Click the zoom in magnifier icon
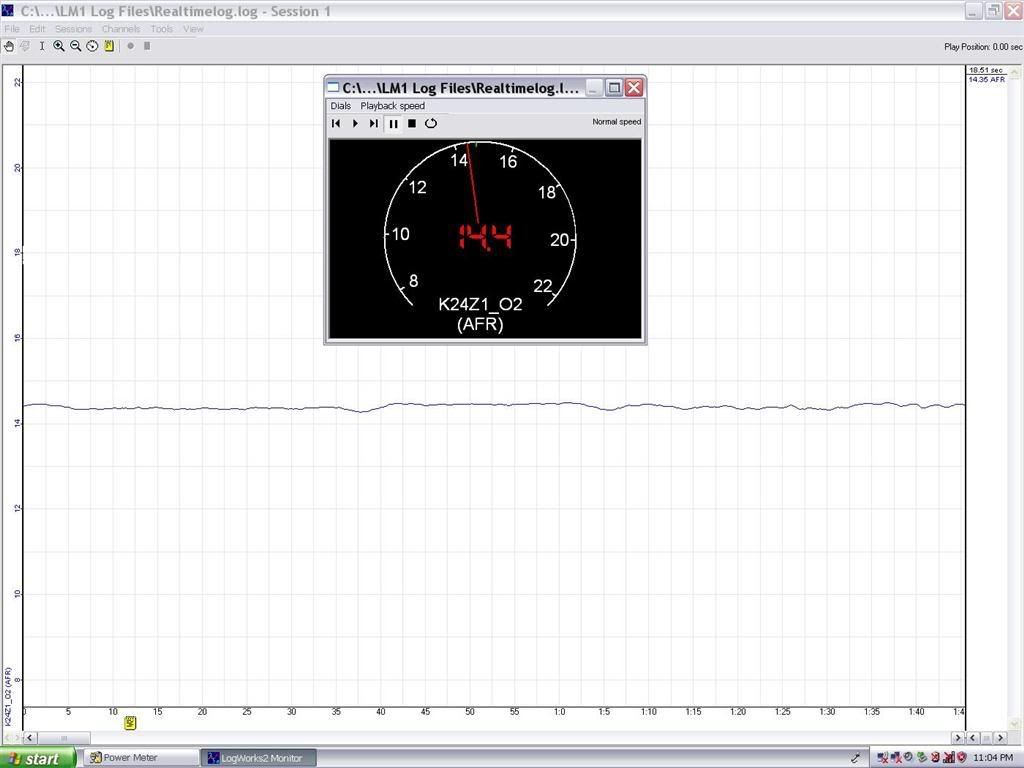 [59, 46]
